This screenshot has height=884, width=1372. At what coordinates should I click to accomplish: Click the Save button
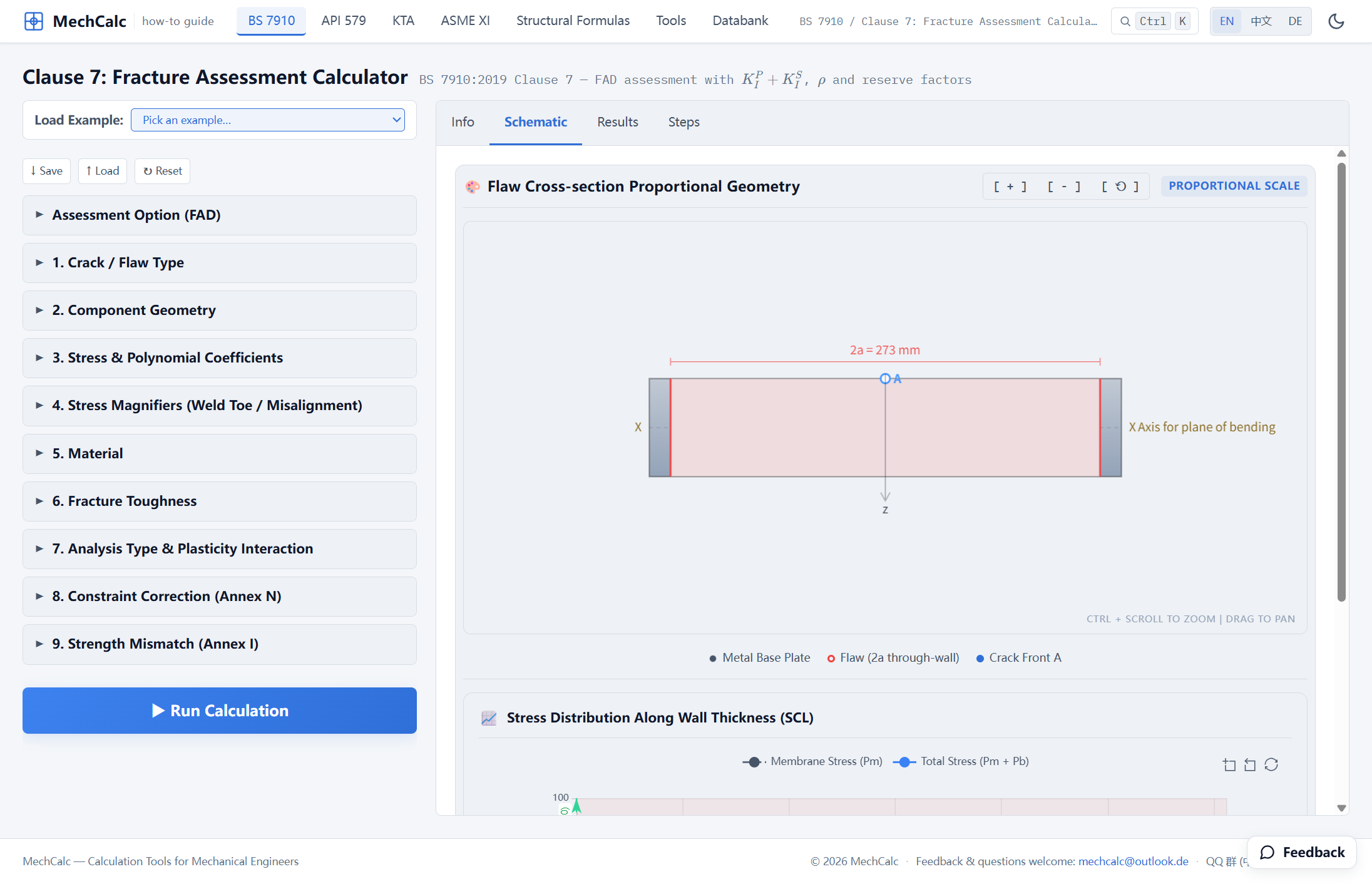(46, 171)
